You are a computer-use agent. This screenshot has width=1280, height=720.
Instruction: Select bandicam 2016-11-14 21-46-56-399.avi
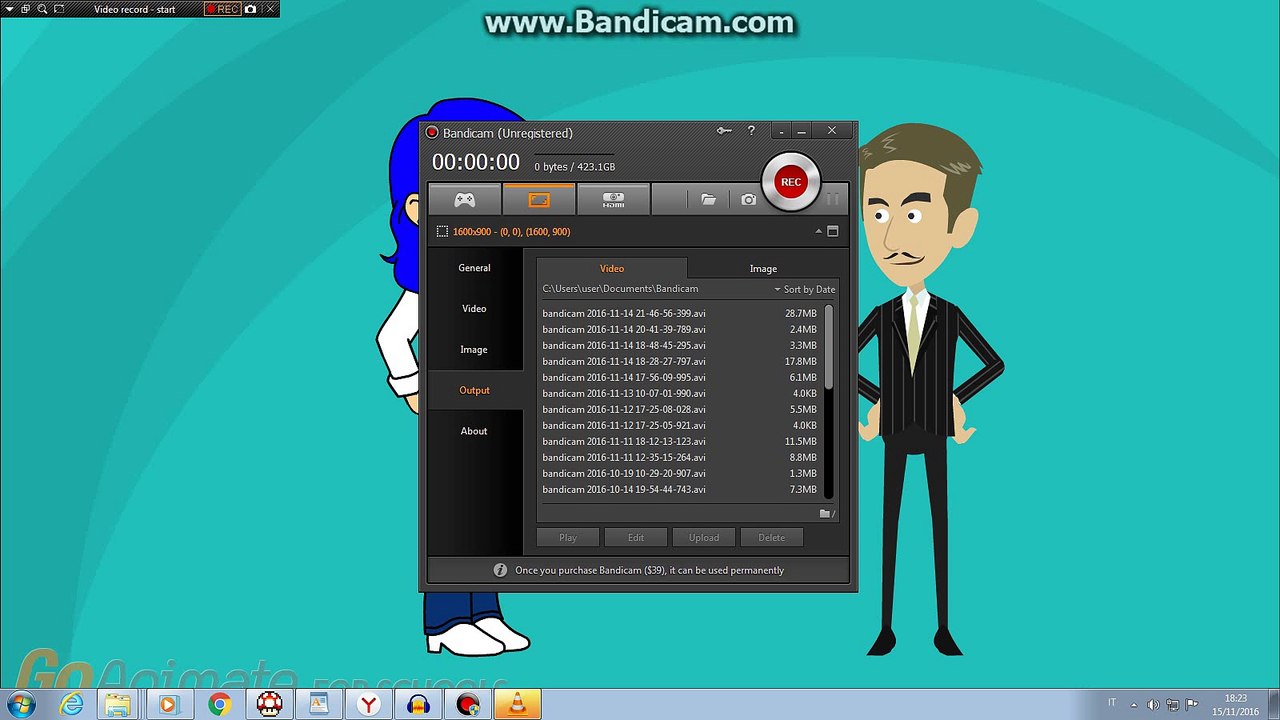click(x=680, y=313)
